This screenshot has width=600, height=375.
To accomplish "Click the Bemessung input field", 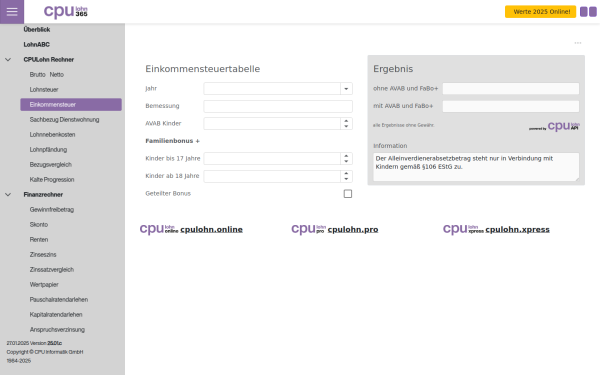I will click(278, 106).
